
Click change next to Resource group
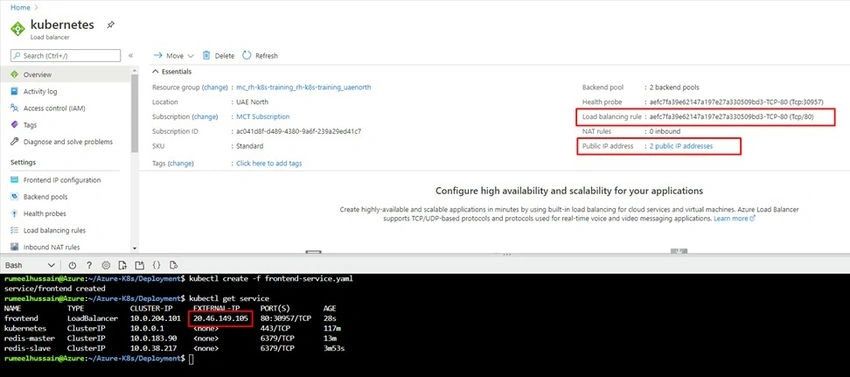click(215, 87)
